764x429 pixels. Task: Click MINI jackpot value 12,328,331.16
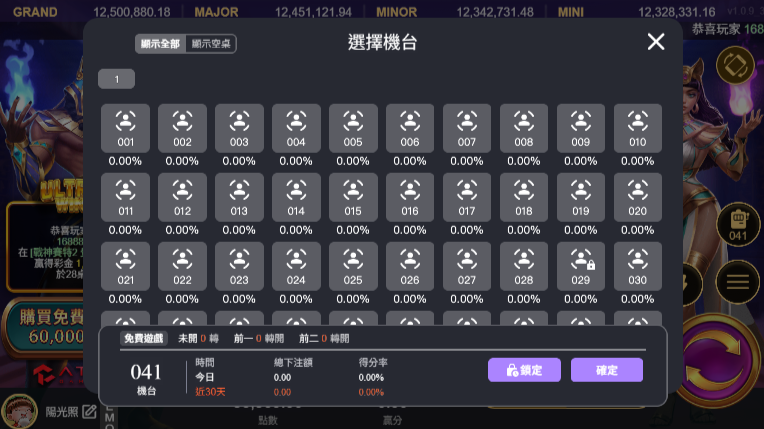(x=676, y=12)
